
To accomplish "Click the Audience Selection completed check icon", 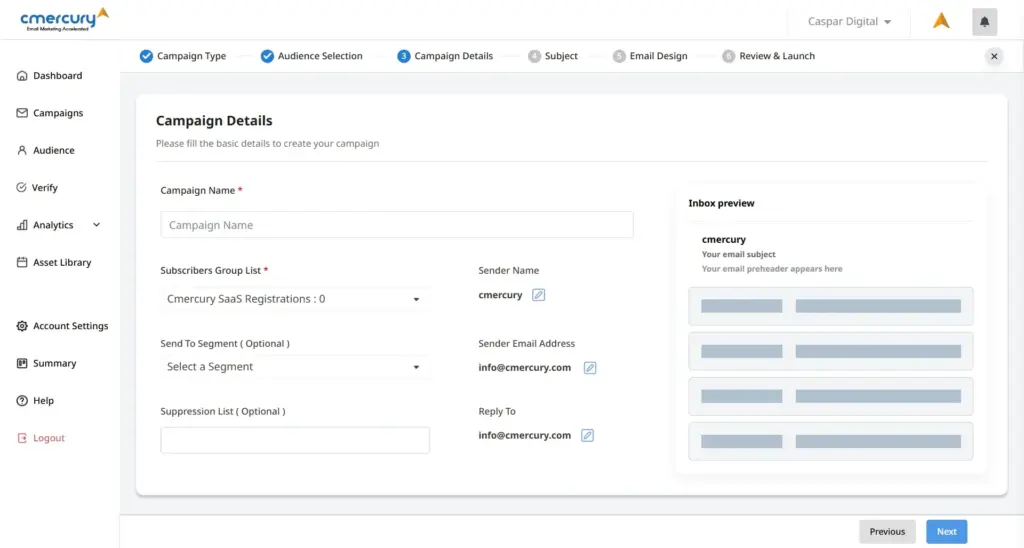I will click(267, 56).
